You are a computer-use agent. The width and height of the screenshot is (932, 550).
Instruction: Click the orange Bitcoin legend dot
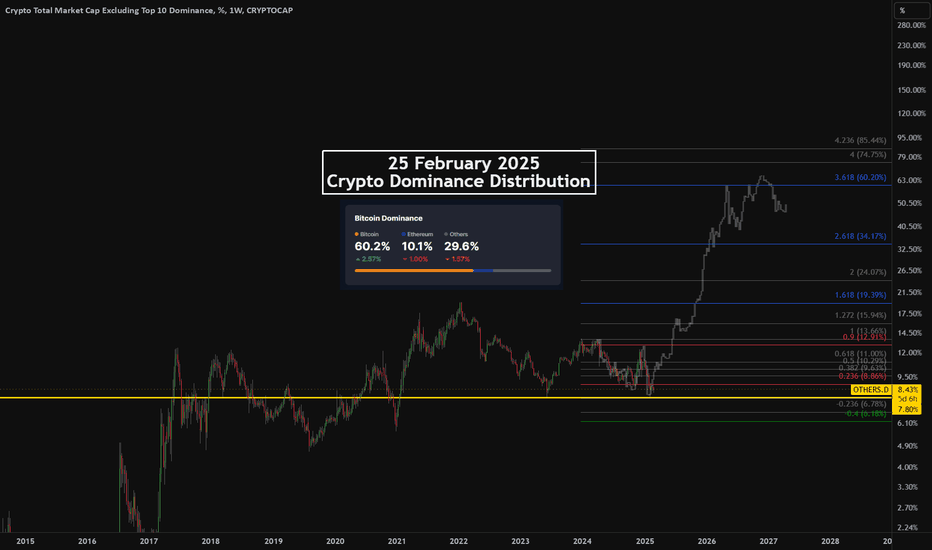pyautogui.click(x=357, y=234)
